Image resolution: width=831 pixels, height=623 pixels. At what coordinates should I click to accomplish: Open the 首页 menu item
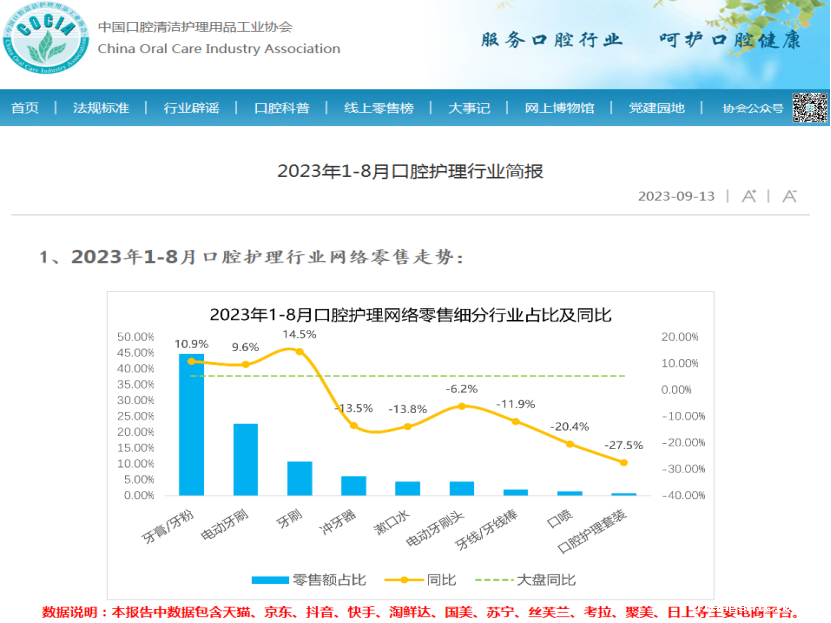point(25,108)
